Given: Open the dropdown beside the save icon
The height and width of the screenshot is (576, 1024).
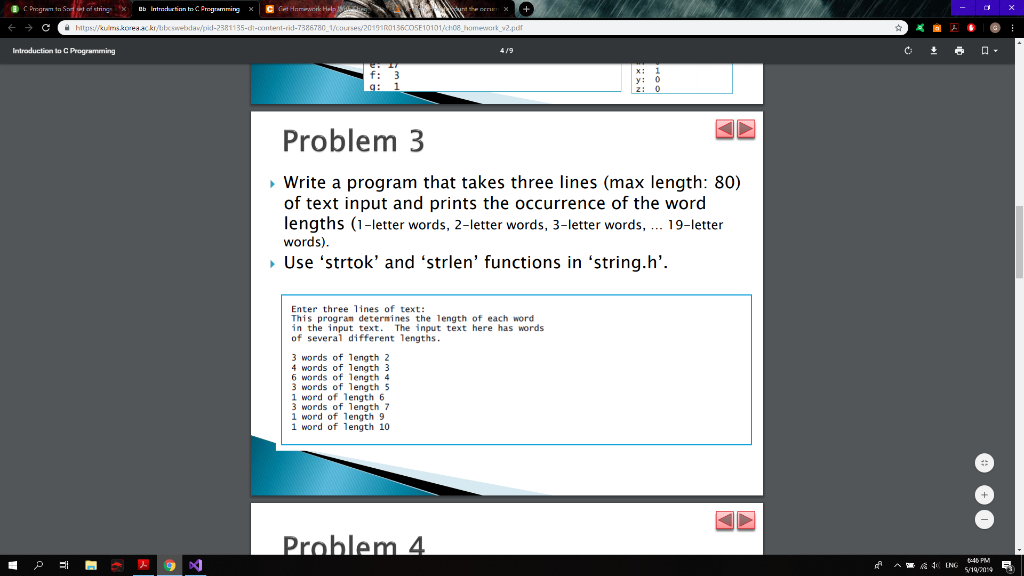Looking at the screenshot, I should coord(995,49).
